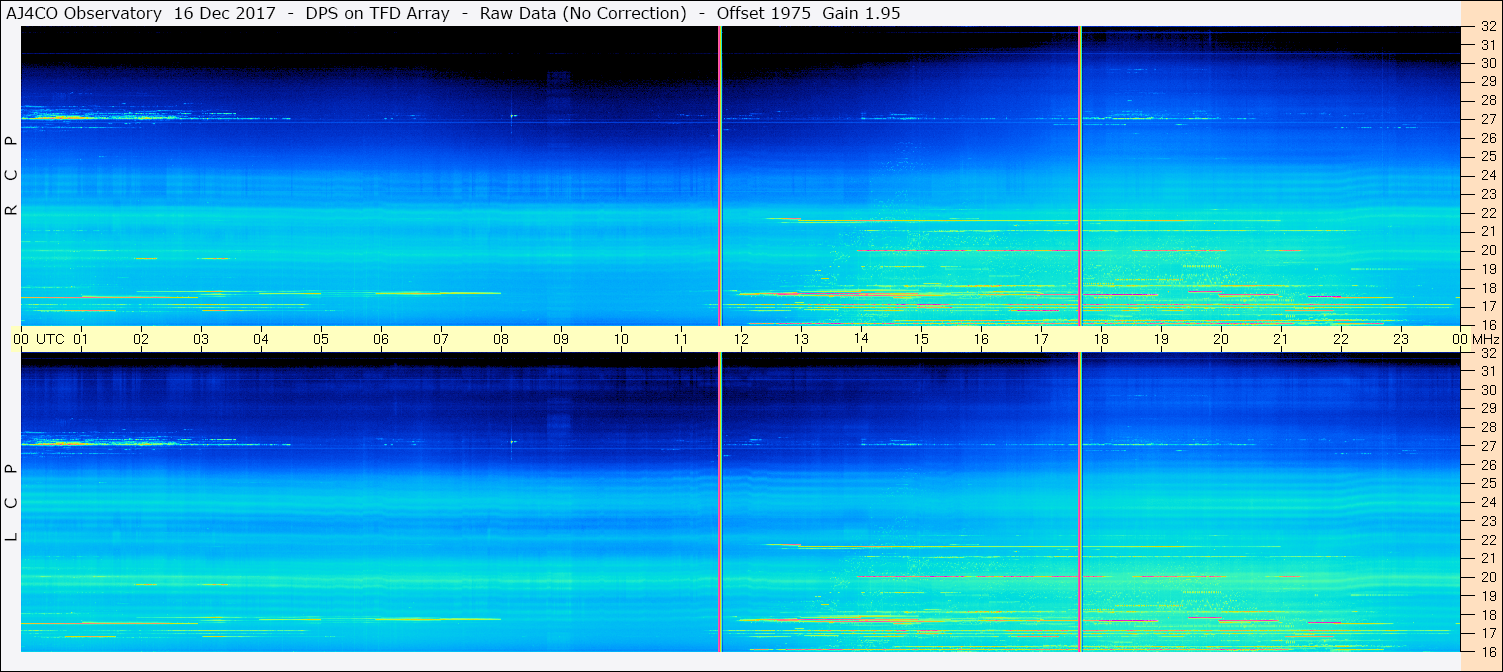Image resolution: width=1503 pixels, height=672 pixels.
Task: Click the RCP vertical calibration line before 18 UTC
Action: click(1080, 176)
